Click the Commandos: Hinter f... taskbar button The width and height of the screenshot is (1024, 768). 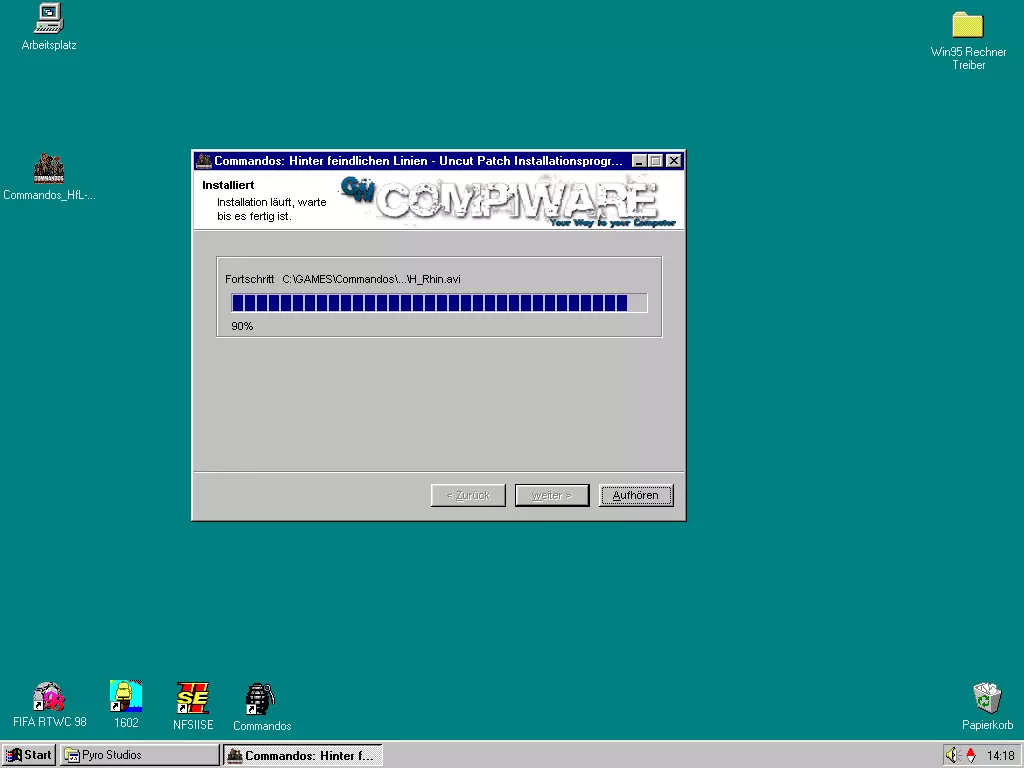(303, 755)
